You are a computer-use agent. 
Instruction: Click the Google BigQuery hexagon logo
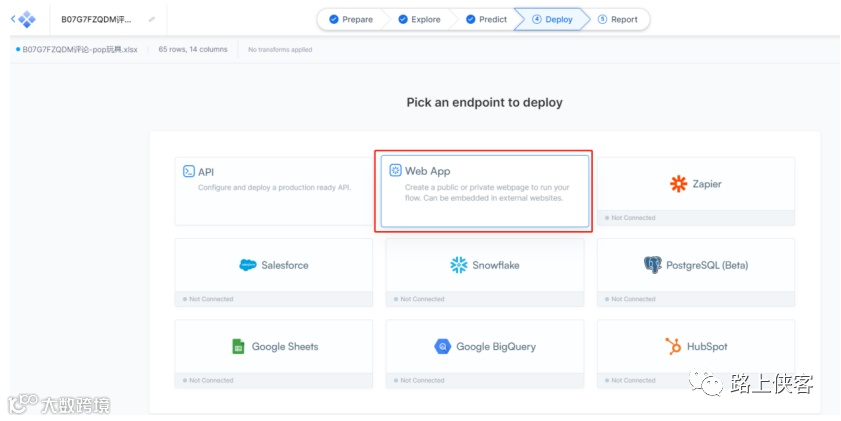coord(442,346)
